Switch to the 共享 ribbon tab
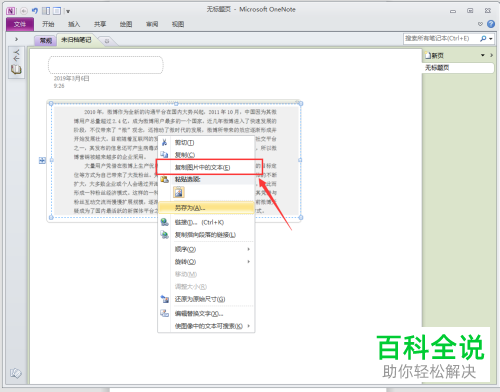The width and height of the screenshot is (500, 392). point(100,24)
